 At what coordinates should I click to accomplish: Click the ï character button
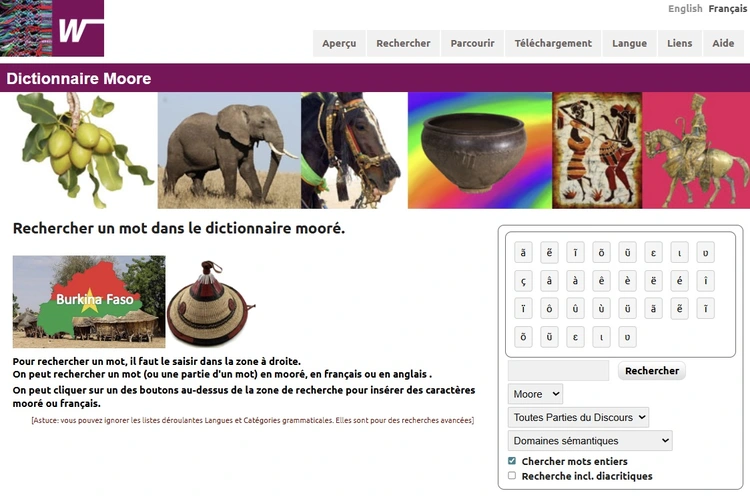[x=523, y=309]
